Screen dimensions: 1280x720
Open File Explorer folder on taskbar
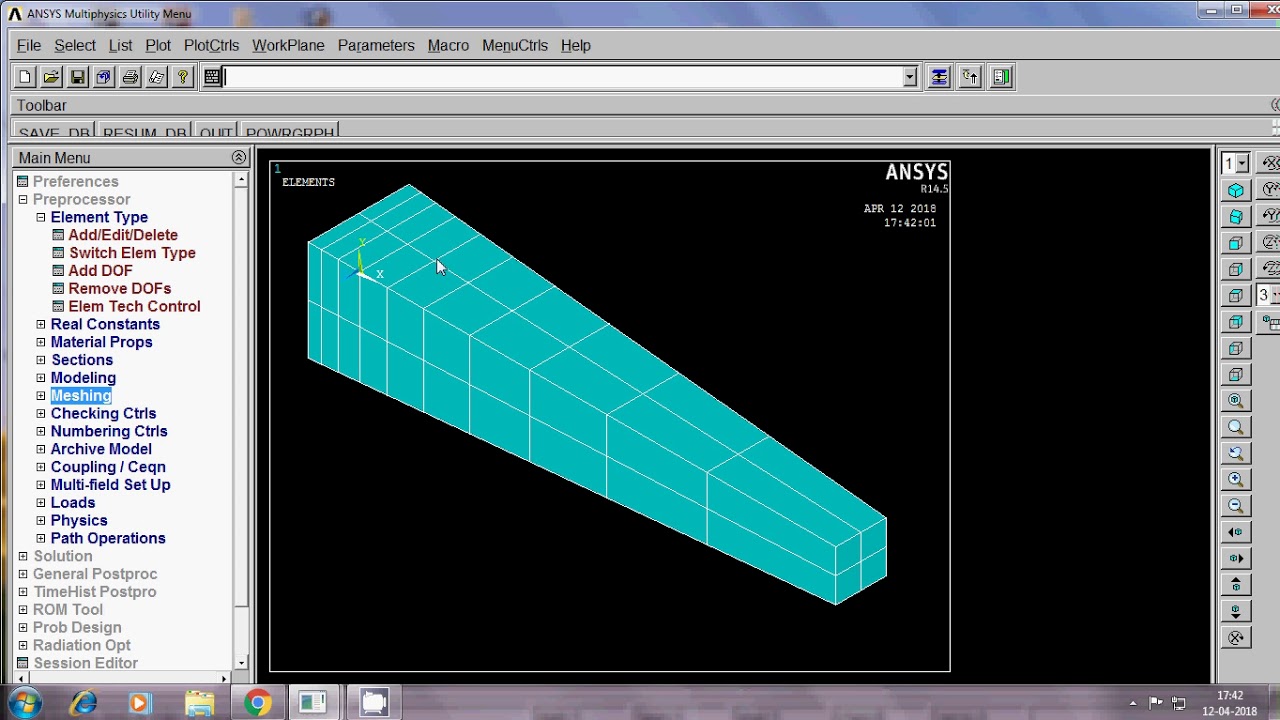(x=199, y=703)
